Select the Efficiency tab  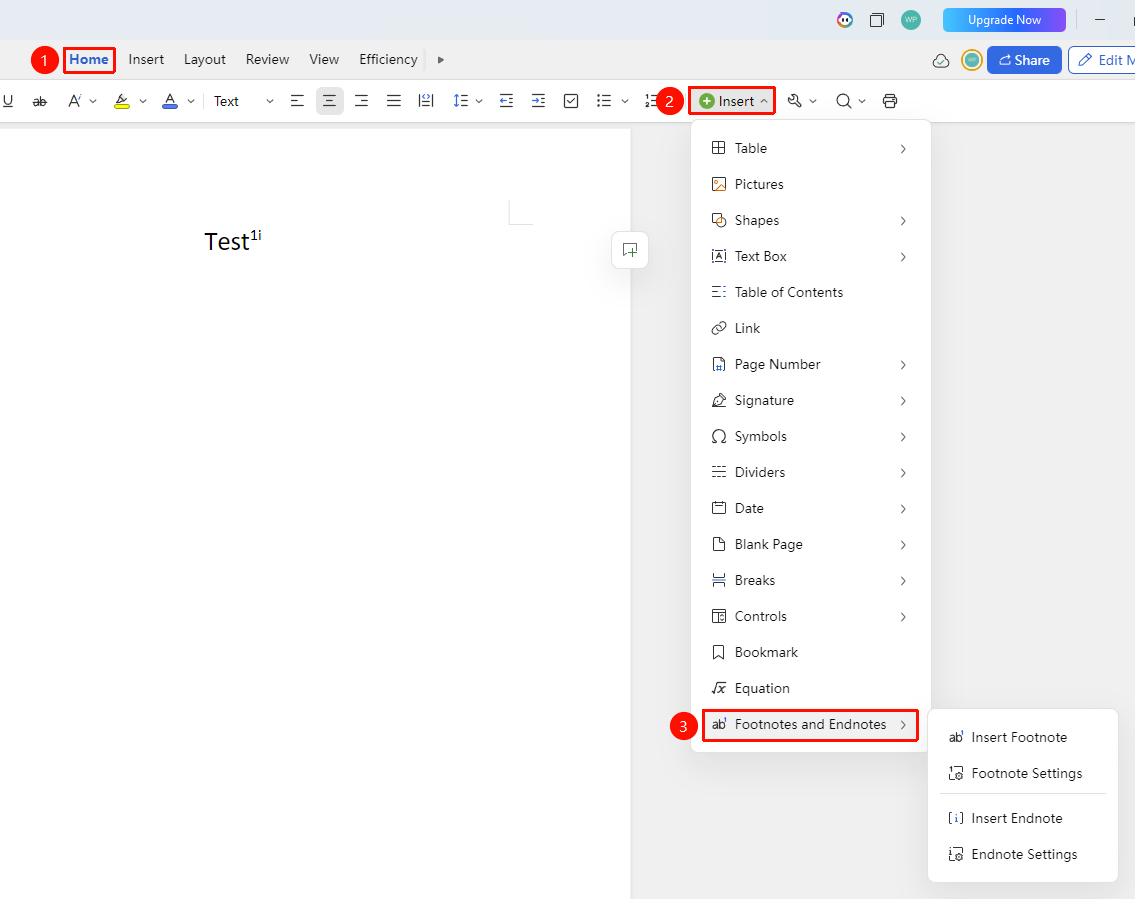click(388, 59)
